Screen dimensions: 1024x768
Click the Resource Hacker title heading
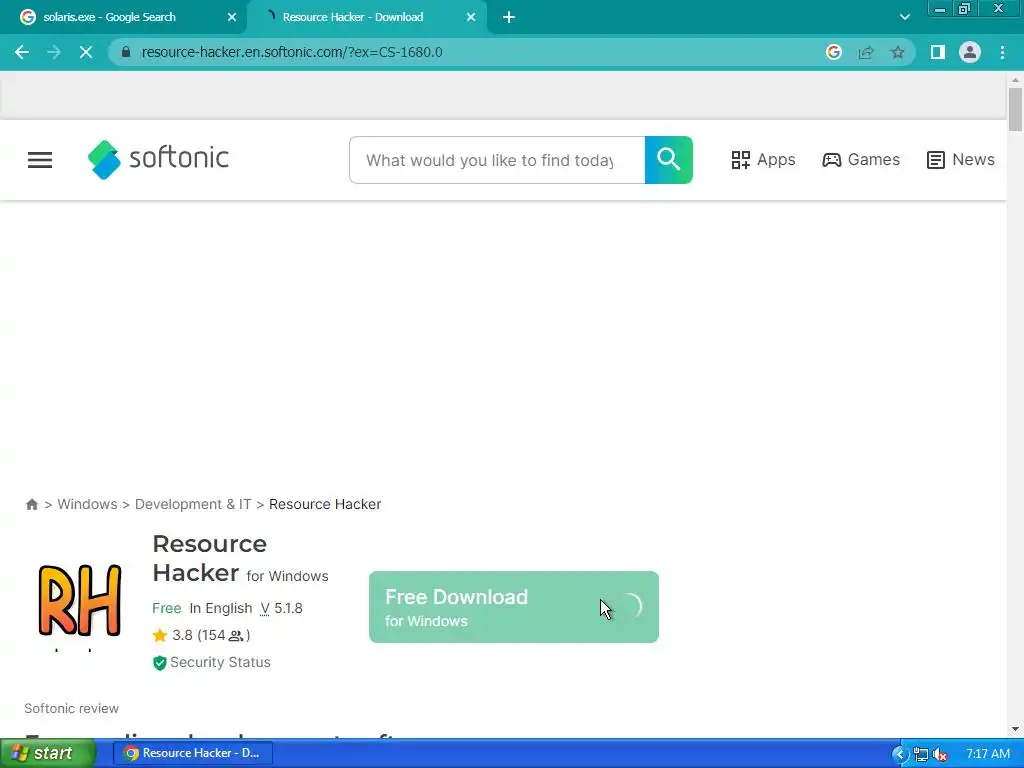point(210,558)
